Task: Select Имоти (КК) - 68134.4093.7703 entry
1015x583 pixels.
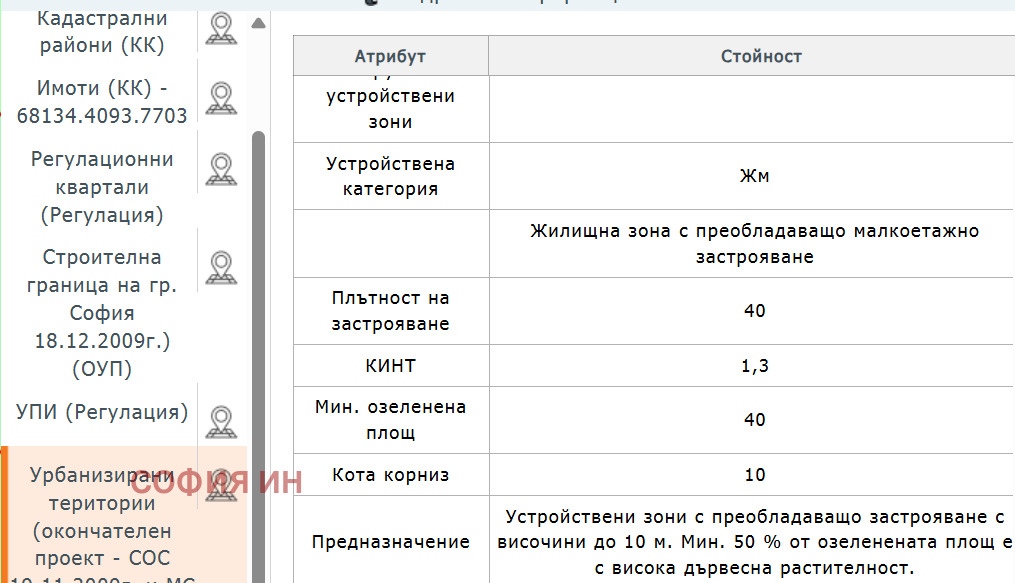Action: [x=102, y=102]
